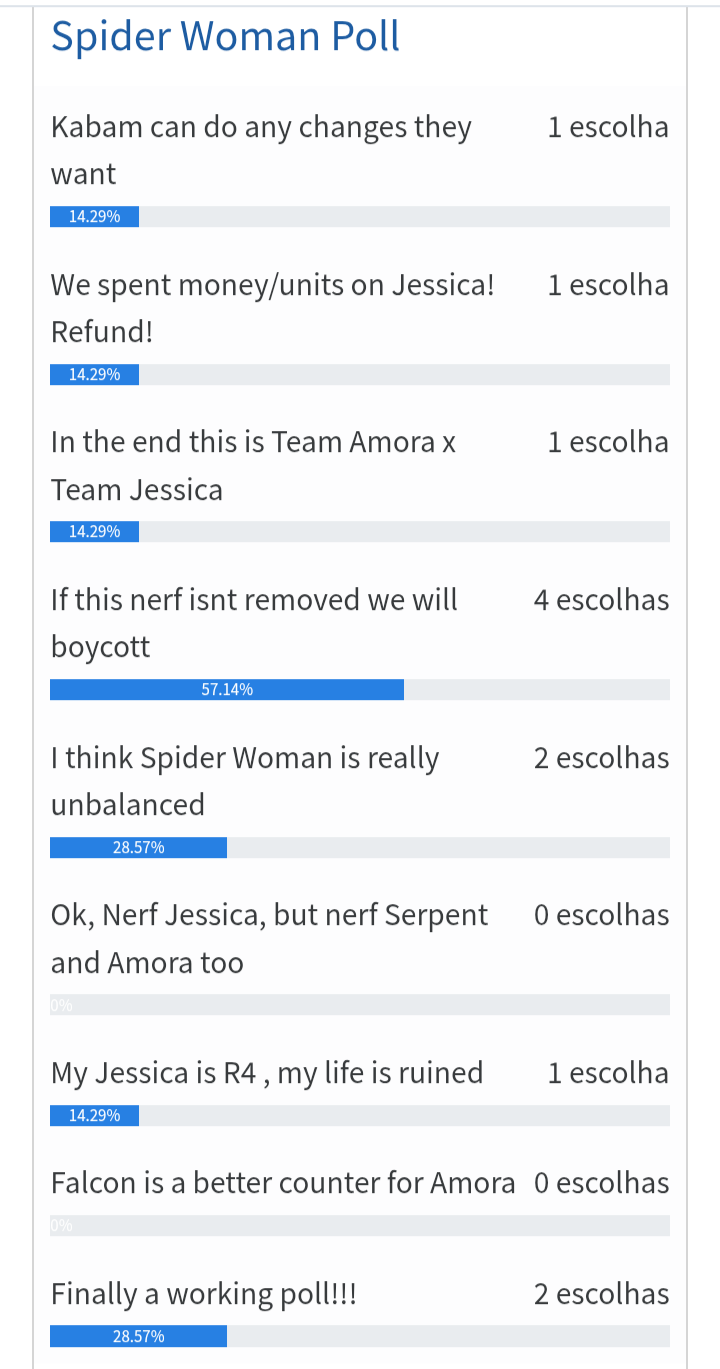Click "1 escolha" next to Refund option
The image size is (720, 1369).
(x=608, y=285)
